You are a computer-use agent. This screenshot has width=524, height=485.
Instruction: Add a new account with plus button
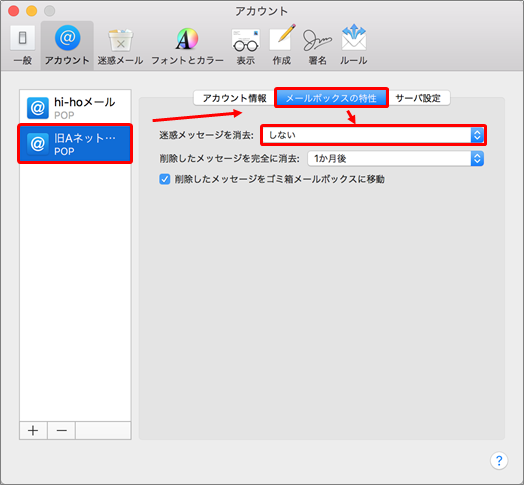pyautogui.click(x=33, y=430)
